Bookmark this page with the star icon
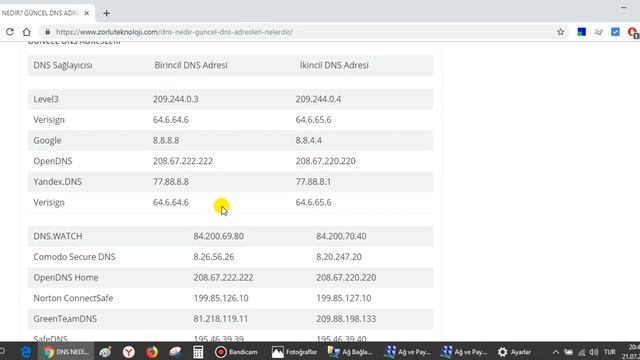This screenshot has width=640, height=360. (560, 32)
